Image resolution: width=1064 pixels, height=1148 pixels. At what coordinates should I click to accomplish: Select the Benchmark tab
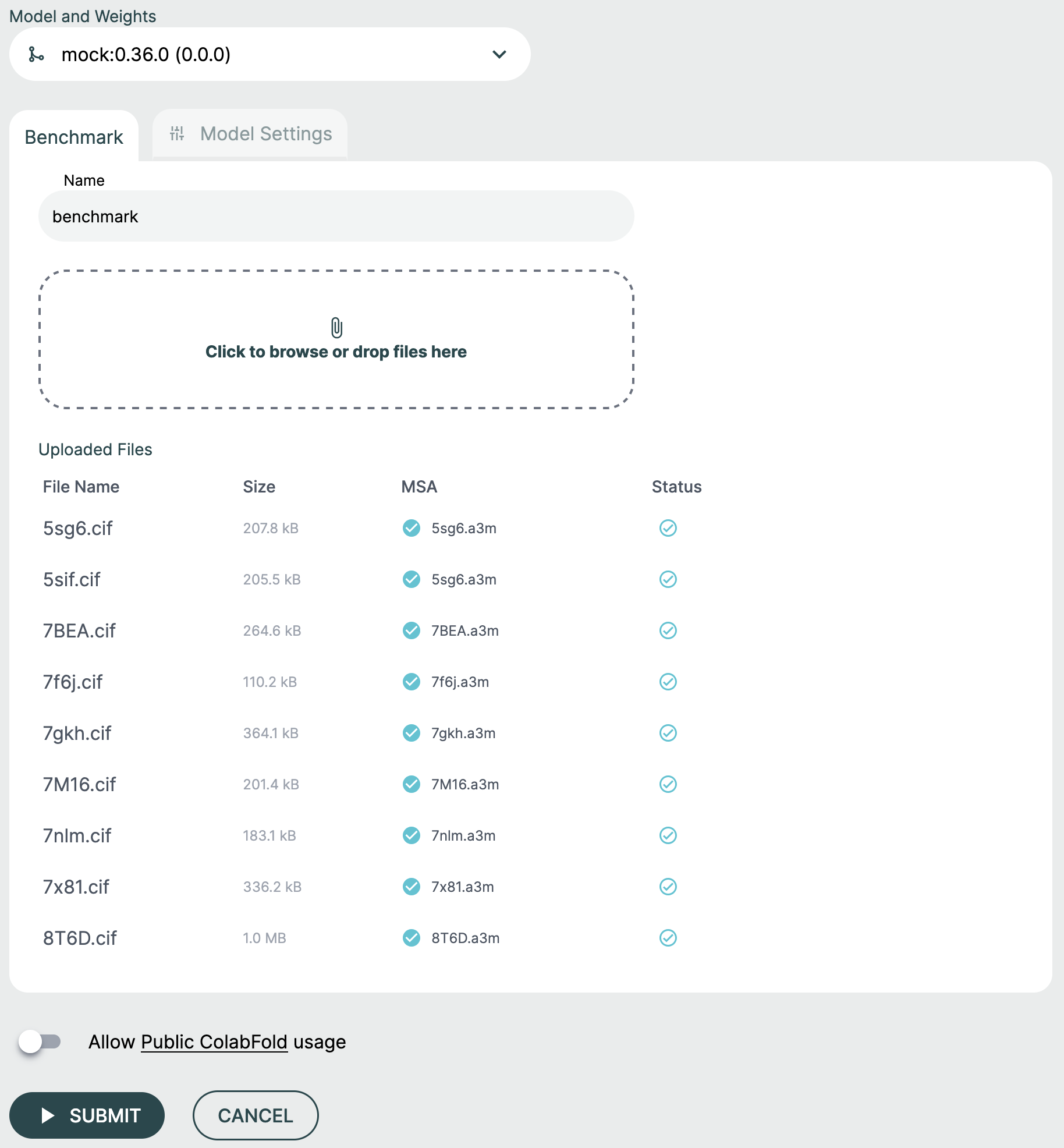click(x=74, y=137)
